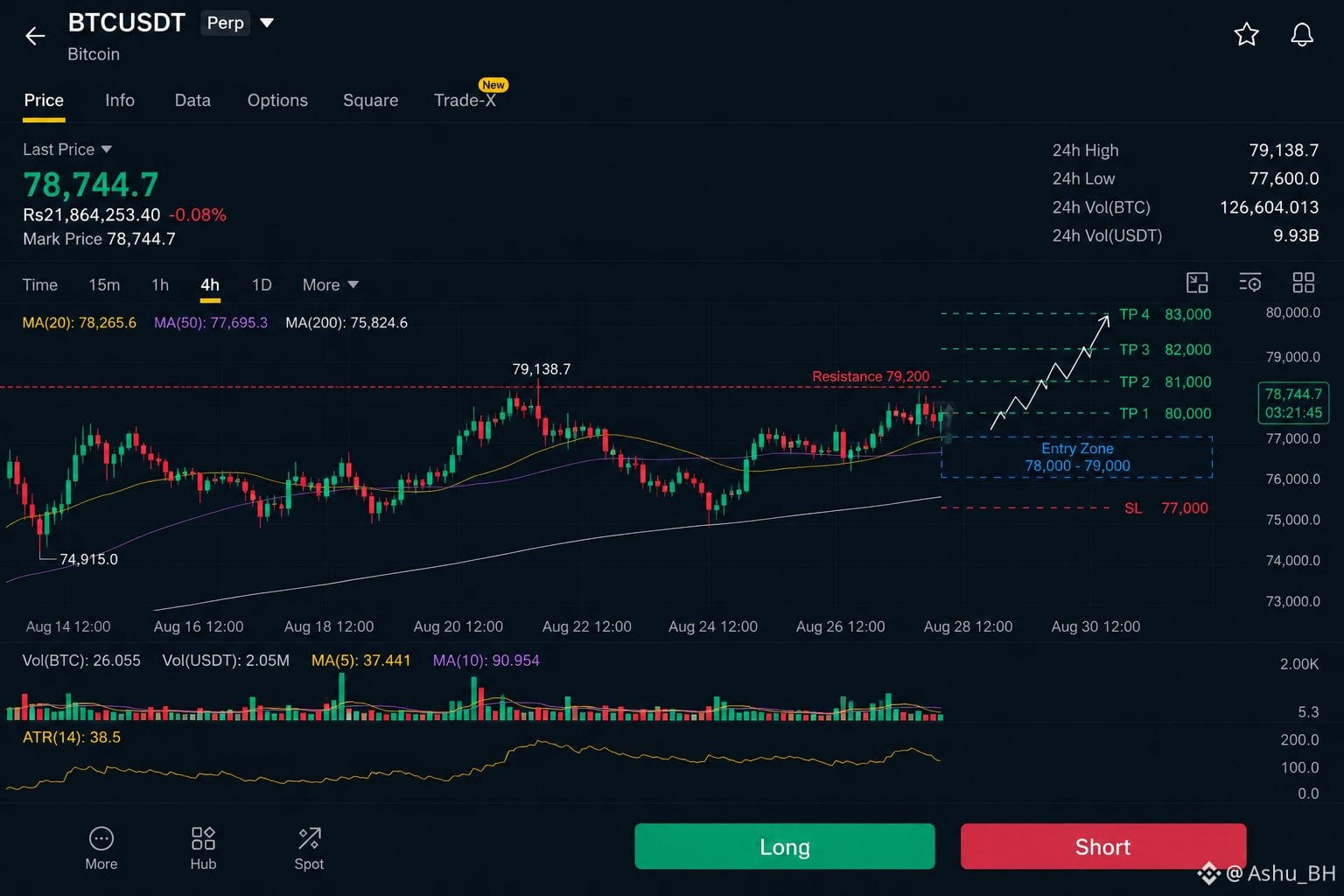Viewport: 1344px width, 896px height.
Task: Click the MA(50): 77,695.3 indicator label
Action: tap(211, 323)
